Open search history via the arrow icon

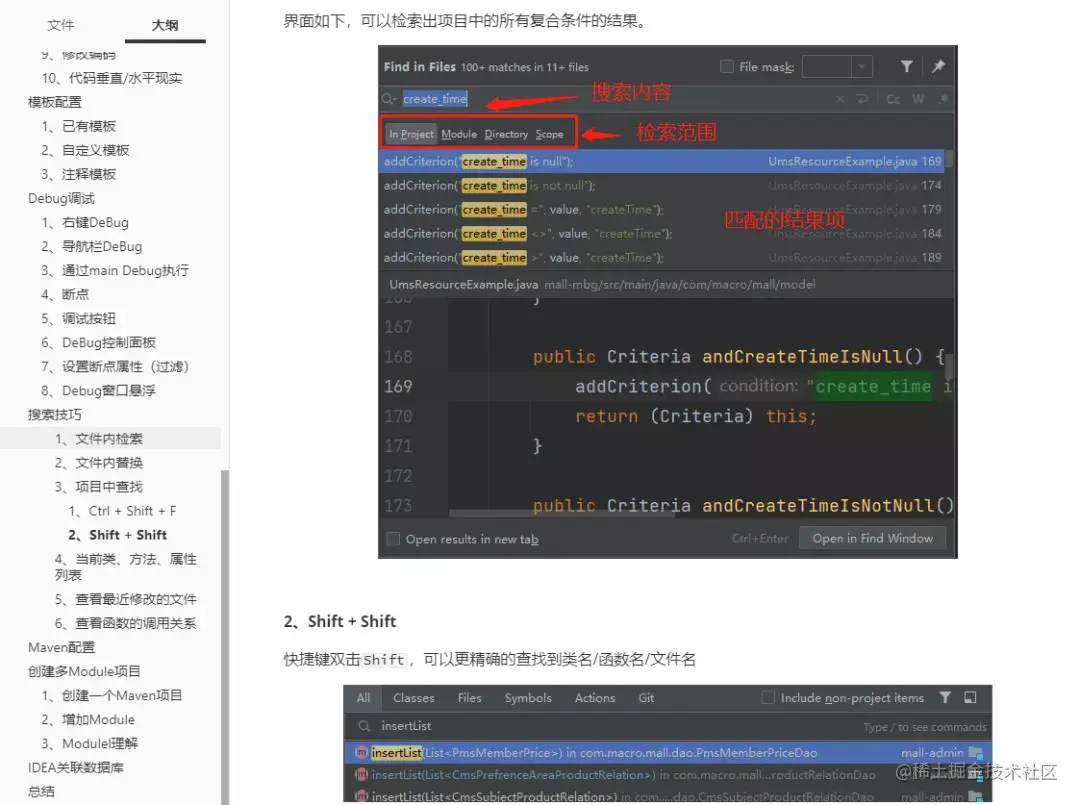pos(860,98)
